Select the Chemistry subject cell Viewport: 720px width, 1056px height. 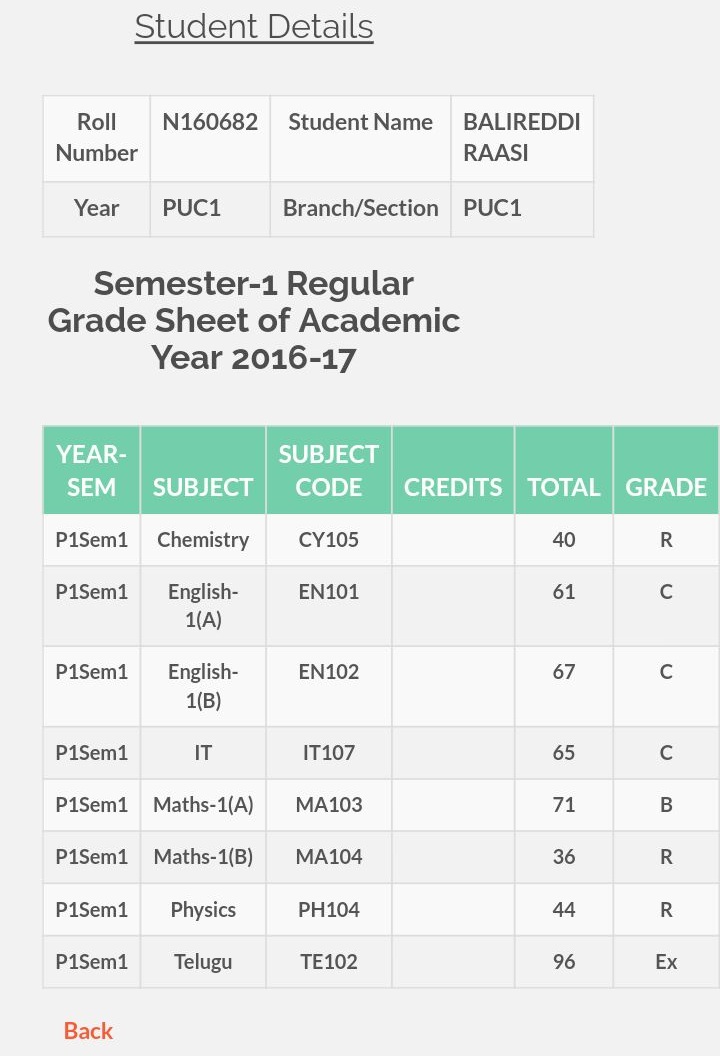[203, 539]
